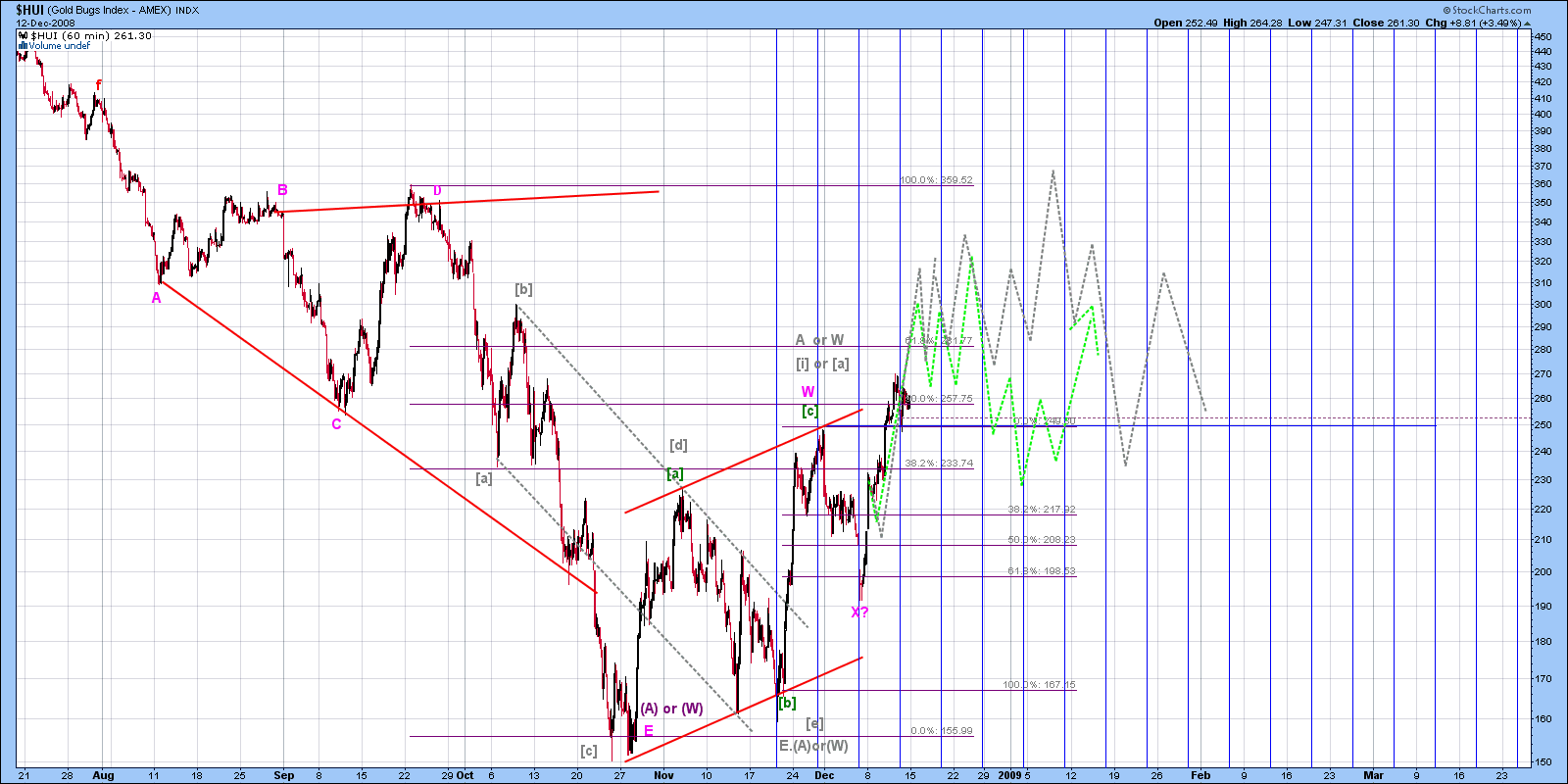Image resolution: width=1568 pixels, height=784 pixels.
Task: Click the 12-Dec-2008 chart date
Action: [45, 23]
